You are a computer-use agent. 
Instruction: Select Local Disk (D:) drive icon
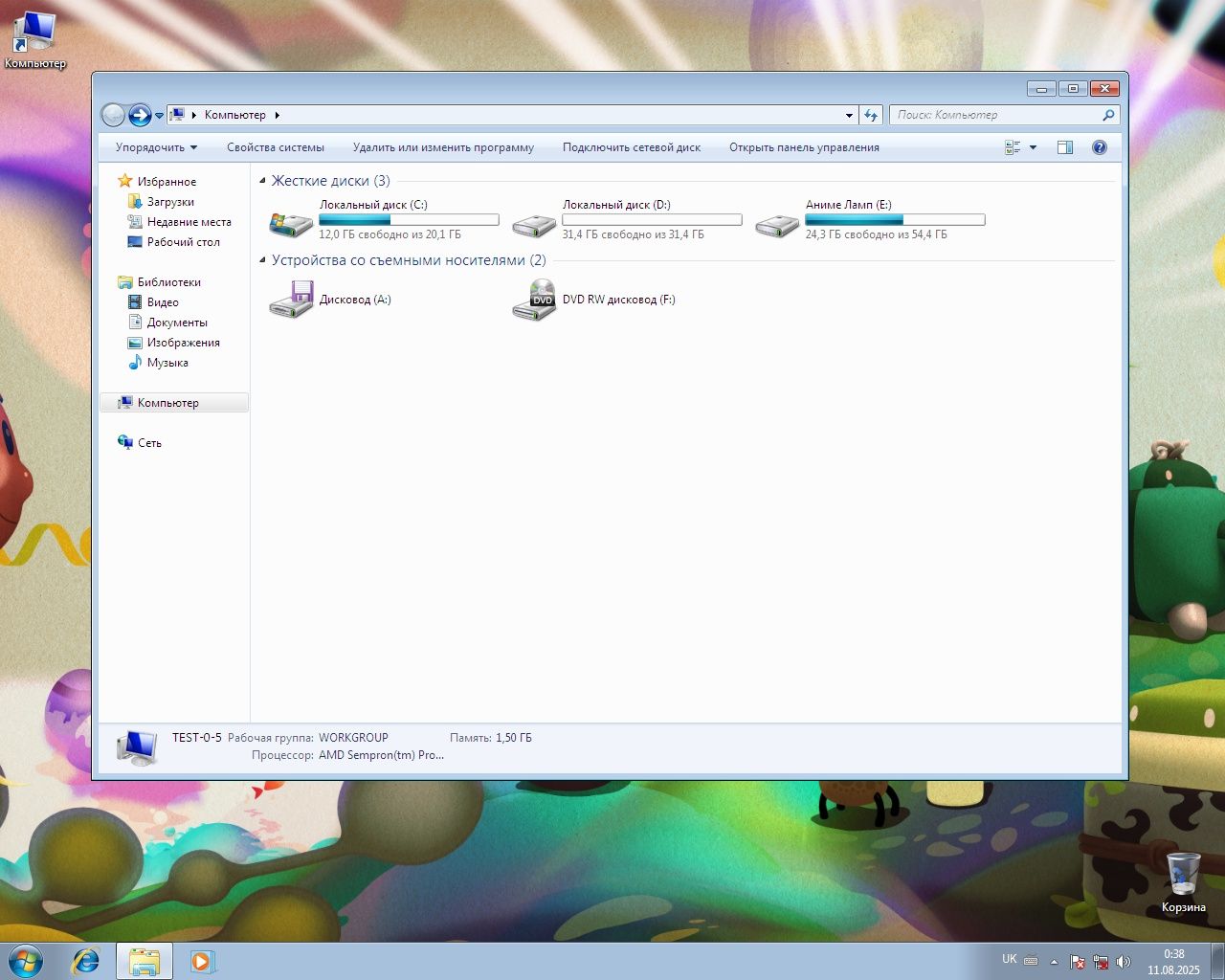click(534, 224)
